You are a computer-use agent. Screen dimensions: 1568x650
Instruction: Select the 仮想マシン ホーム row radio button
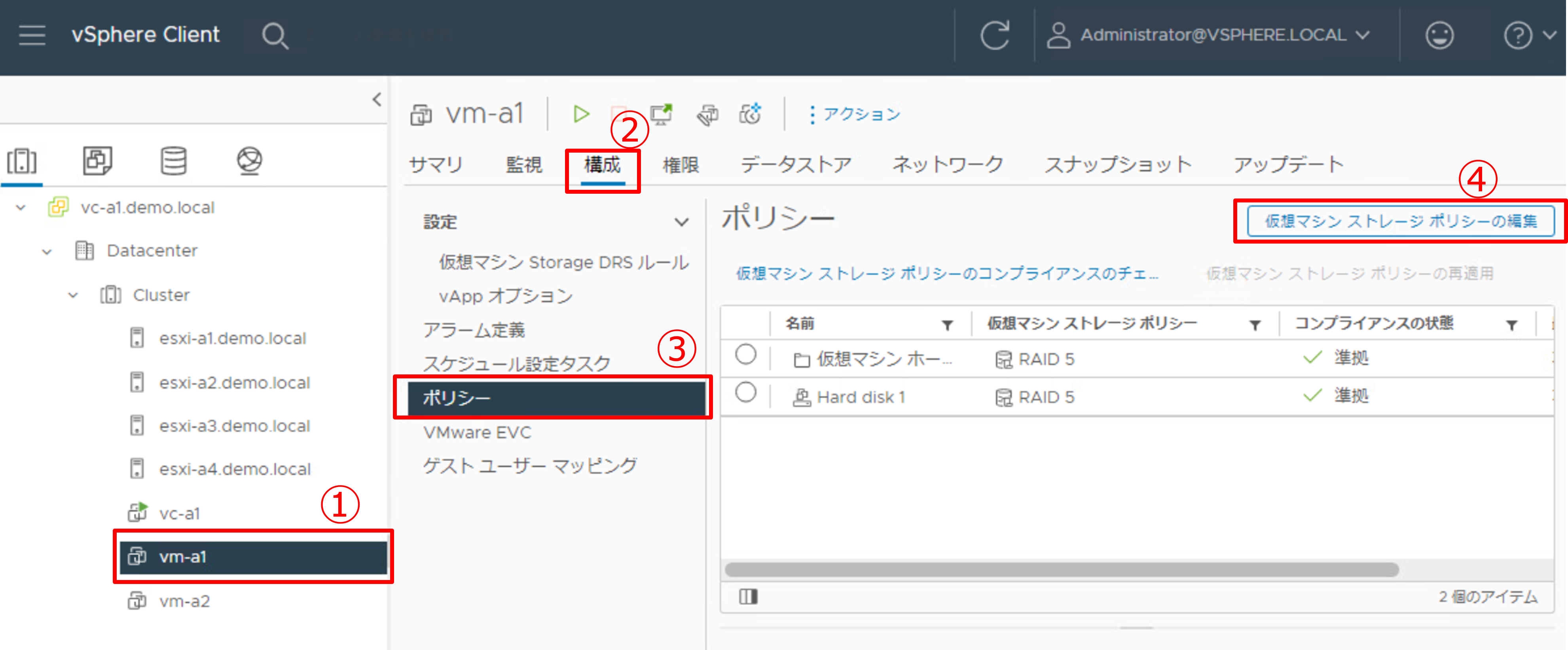pyautogui.click(x=745, y=355)
